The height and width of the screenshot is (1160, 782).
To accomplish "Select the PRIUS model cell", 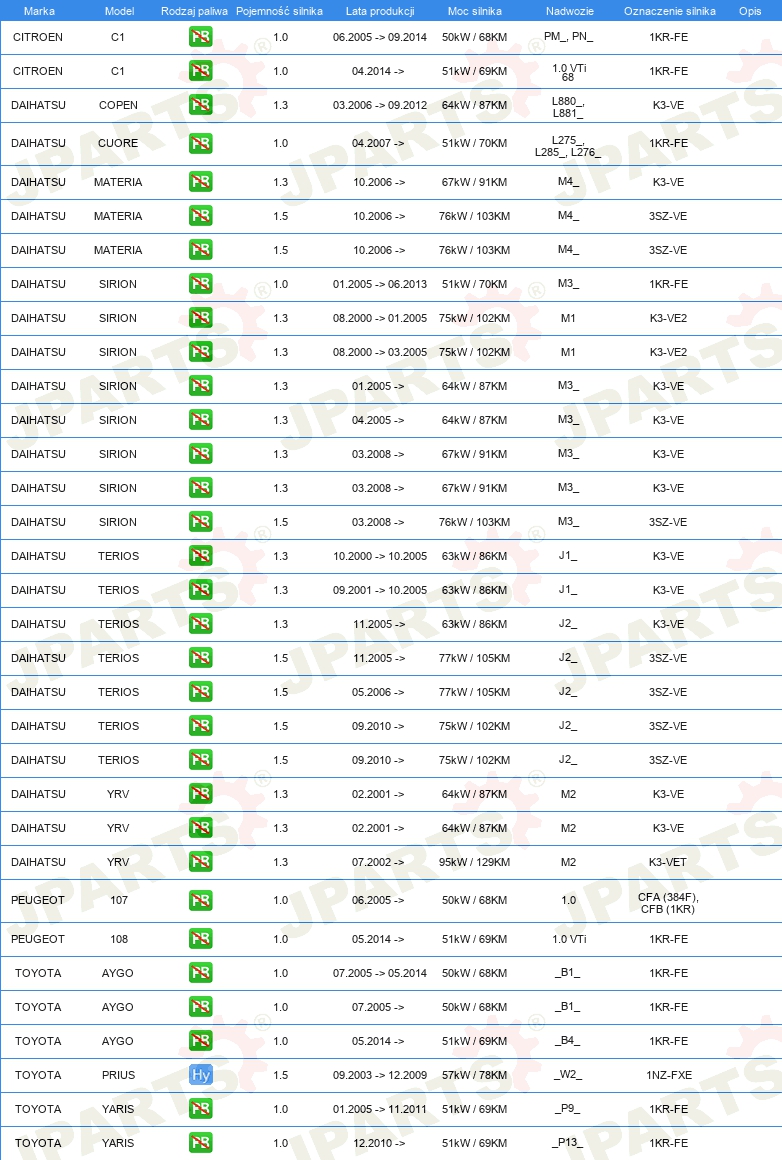I will pyautogui.click(x=118, y=1076).
